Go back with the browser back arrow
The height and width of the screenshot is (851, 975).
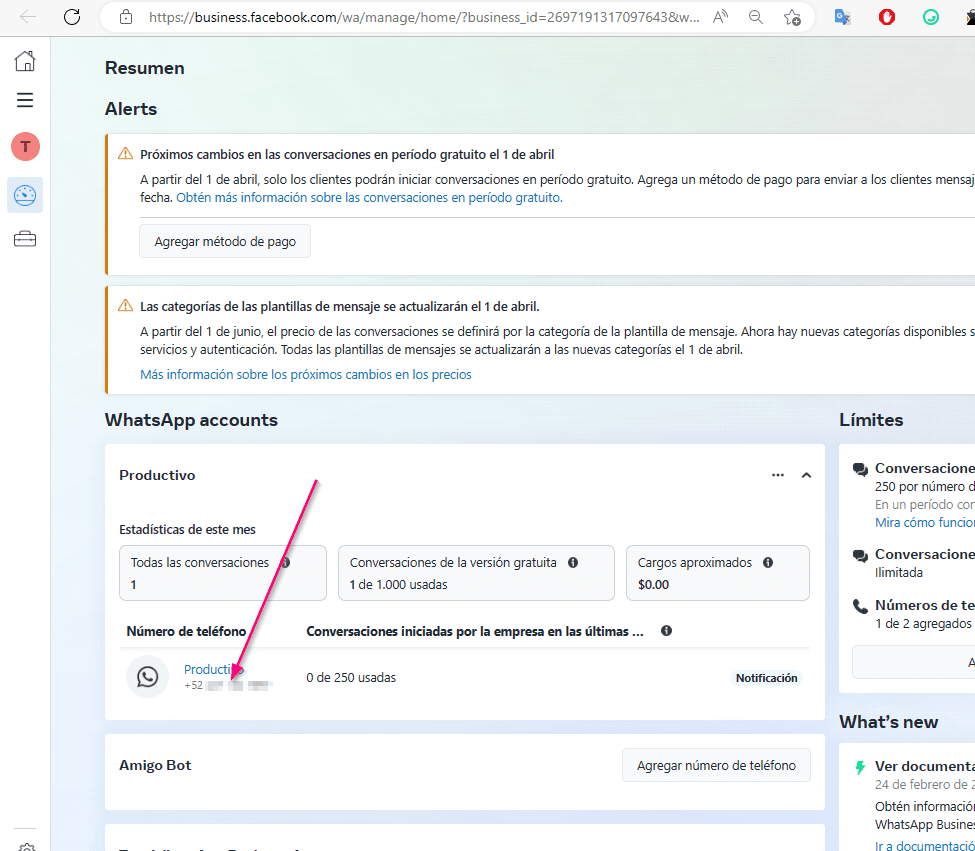27,17
